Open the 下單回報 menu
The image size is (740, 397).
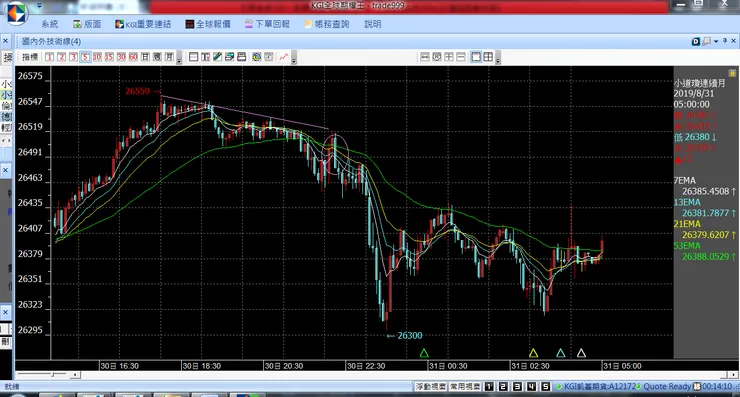[x=267, y=24]
